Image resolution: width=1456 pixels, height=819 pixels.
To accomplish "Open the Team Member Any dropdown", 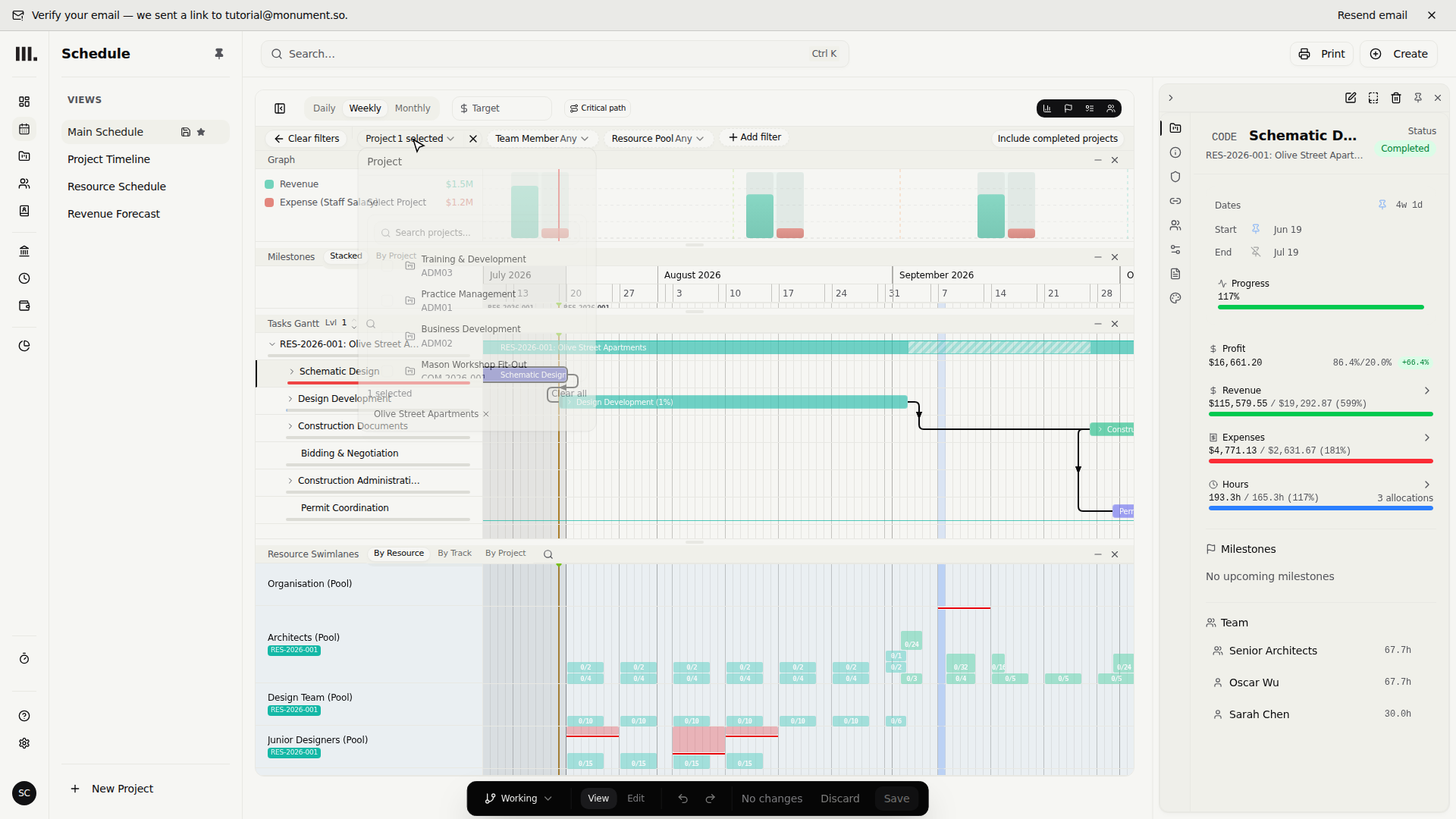I will pyautogui.click(x=541, y=139).
